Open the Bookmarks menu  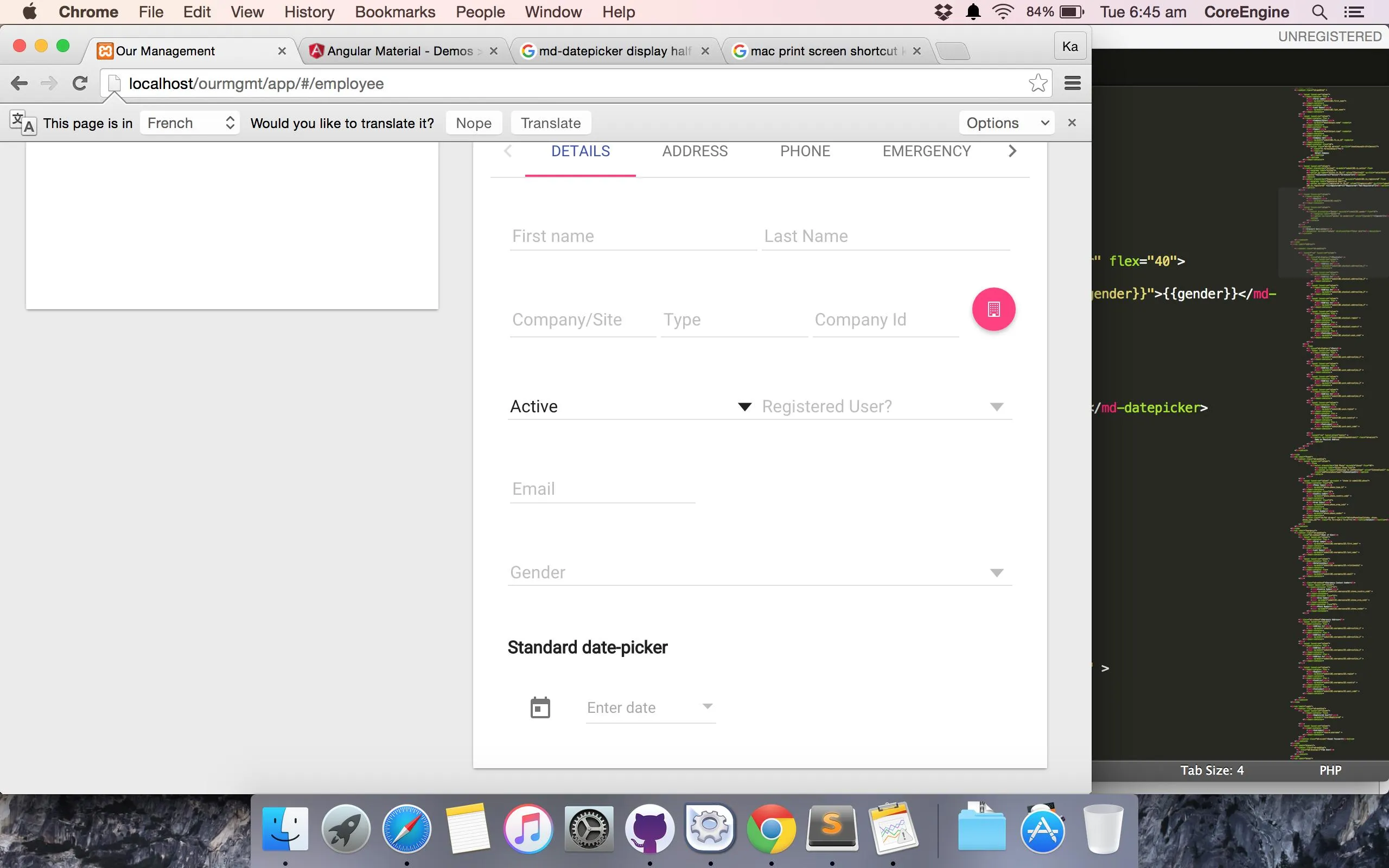[x=395, y=12]
